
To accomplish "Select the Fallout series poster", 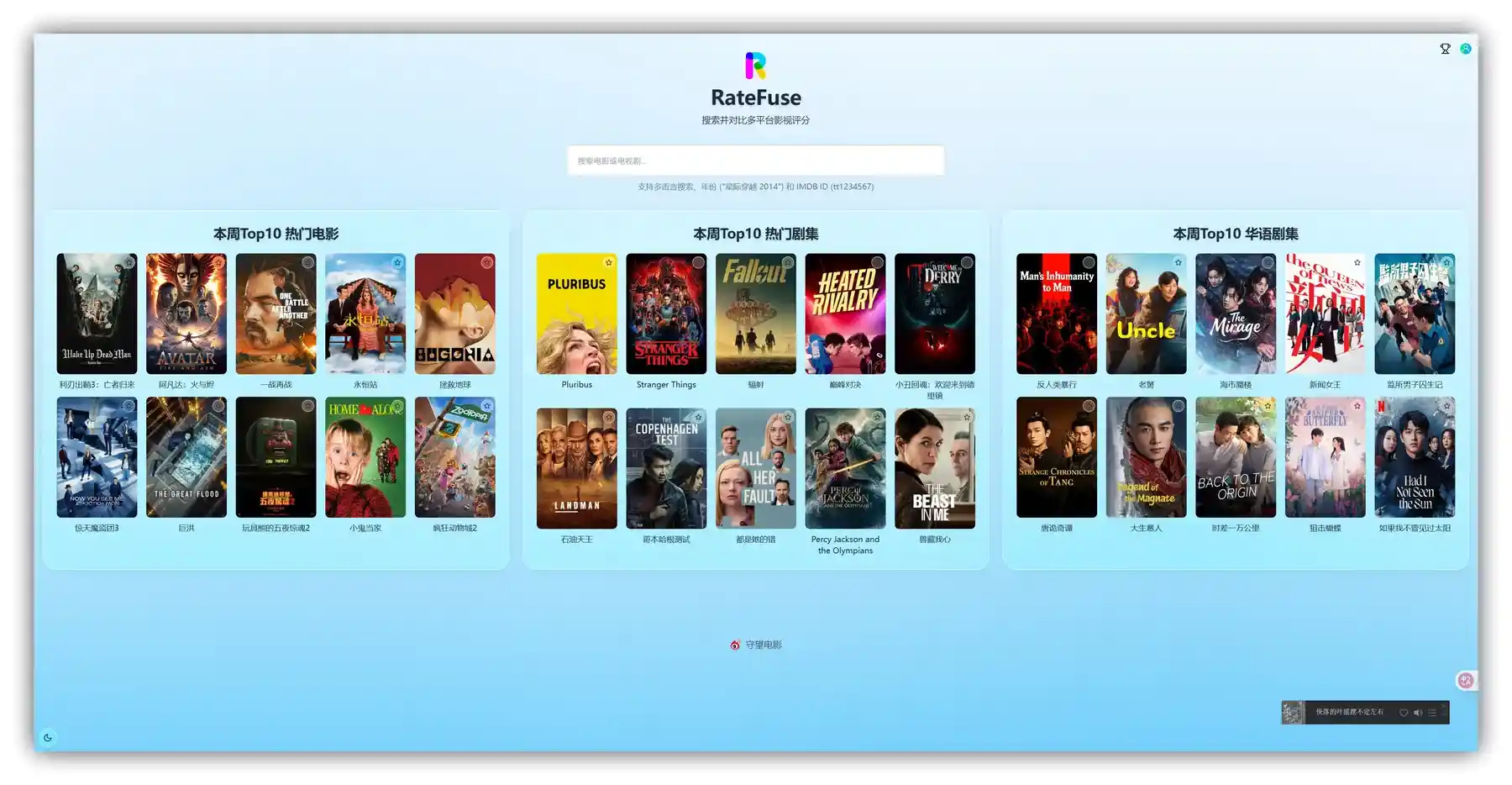I will 755,314.
